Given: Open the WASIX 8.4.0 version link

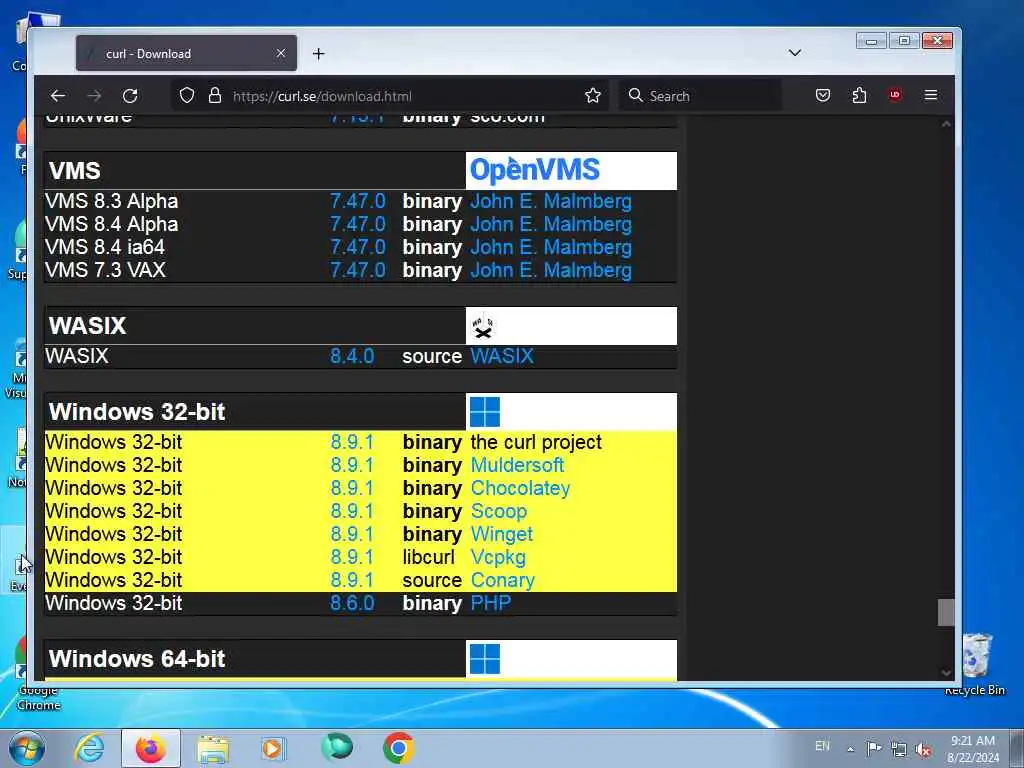Looking at the screenshot, I should 352,356.
